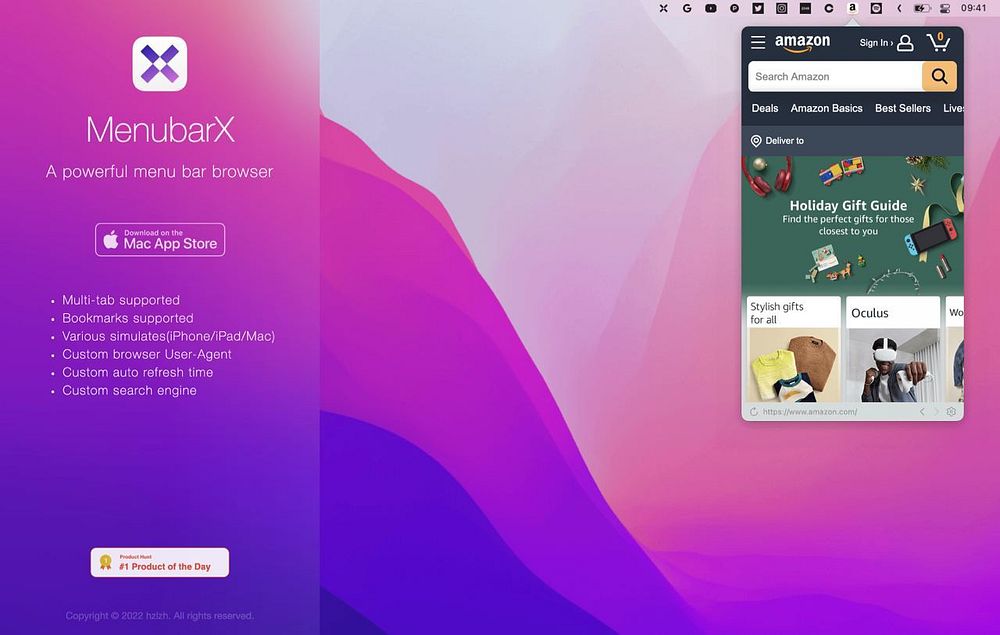Select the Amazon Basics tab
Screen dimensions: 1000x635
click(827, 108)
